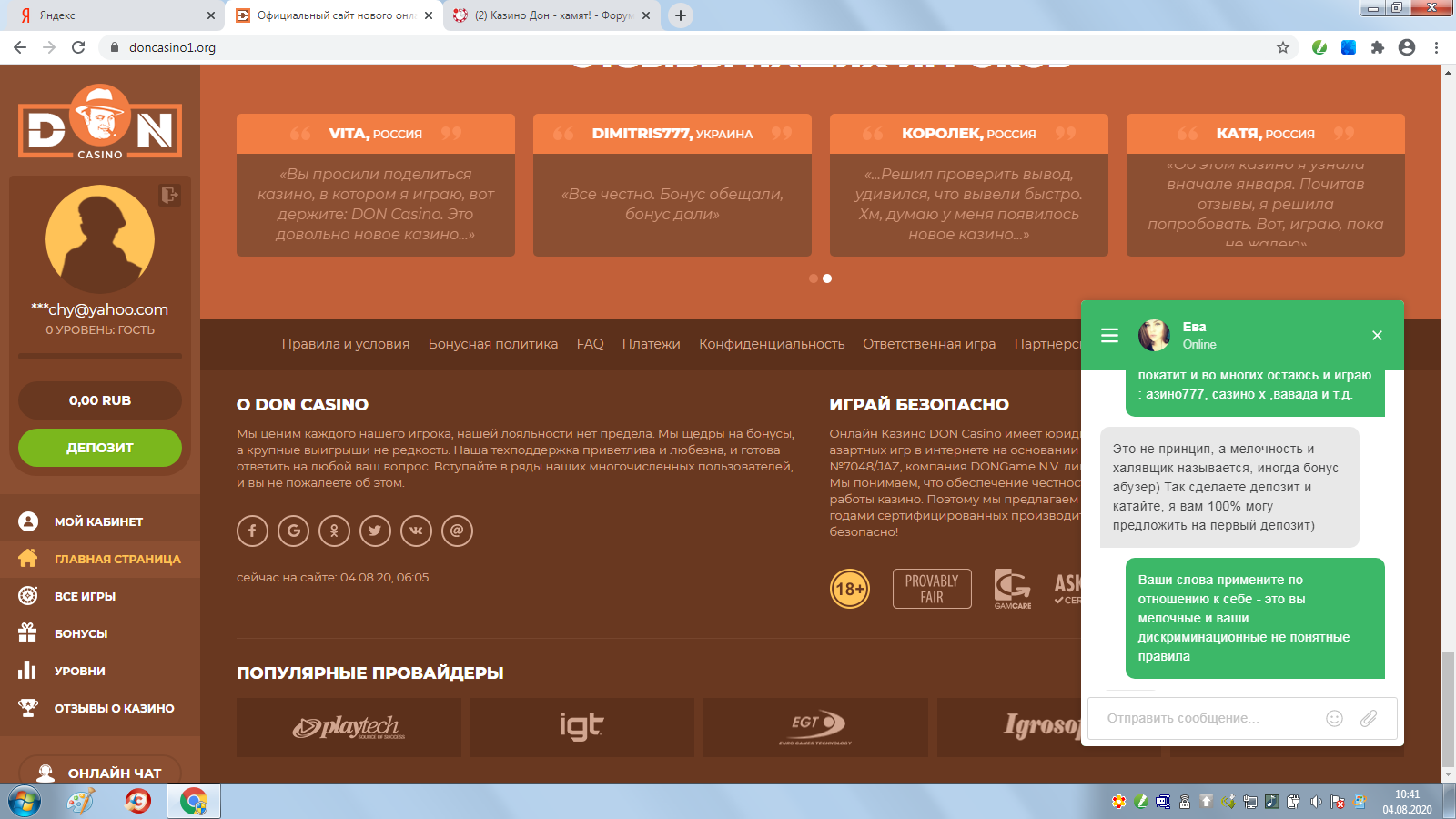Click the address bar URL doncasino1.org
The width and height of the screenshot is (1456, 819).
click(172, 47)
